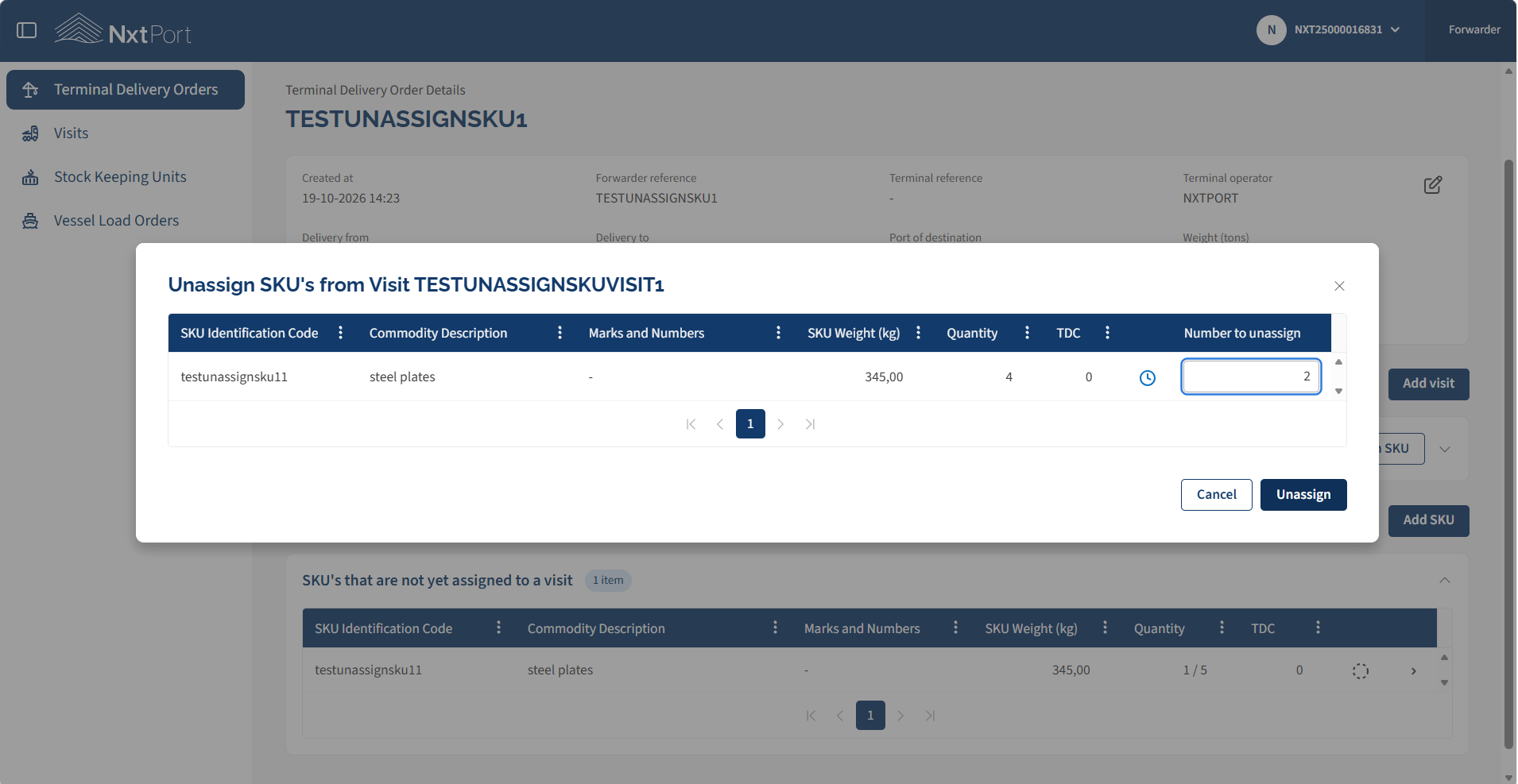Open Quantity column menu in dialog
The image size is (1518, 784).
1027,333
